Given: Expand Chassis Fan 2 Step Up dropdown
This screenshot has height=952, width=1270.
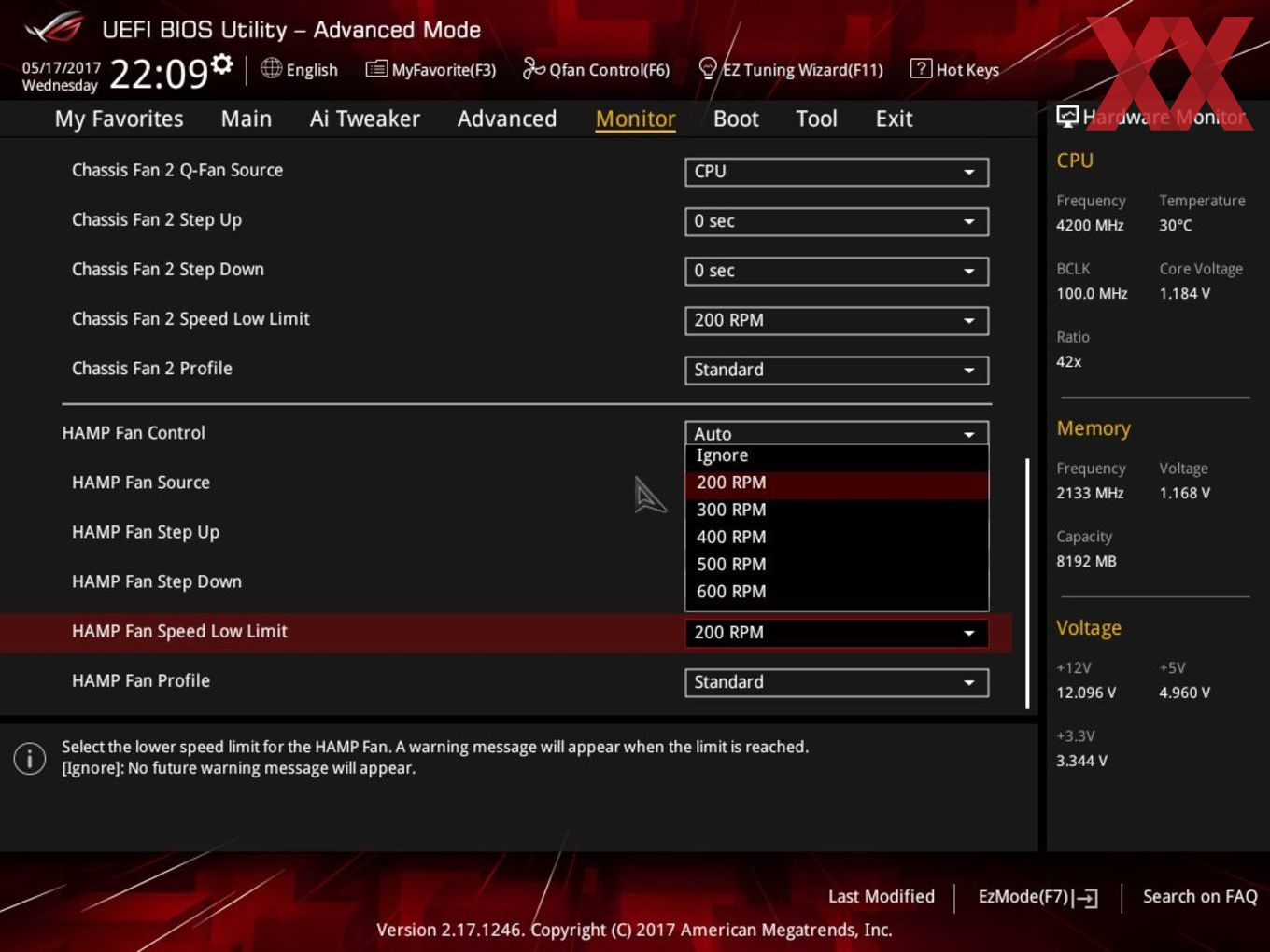Looking at the screenshot, I should click(x=837, y=221).
